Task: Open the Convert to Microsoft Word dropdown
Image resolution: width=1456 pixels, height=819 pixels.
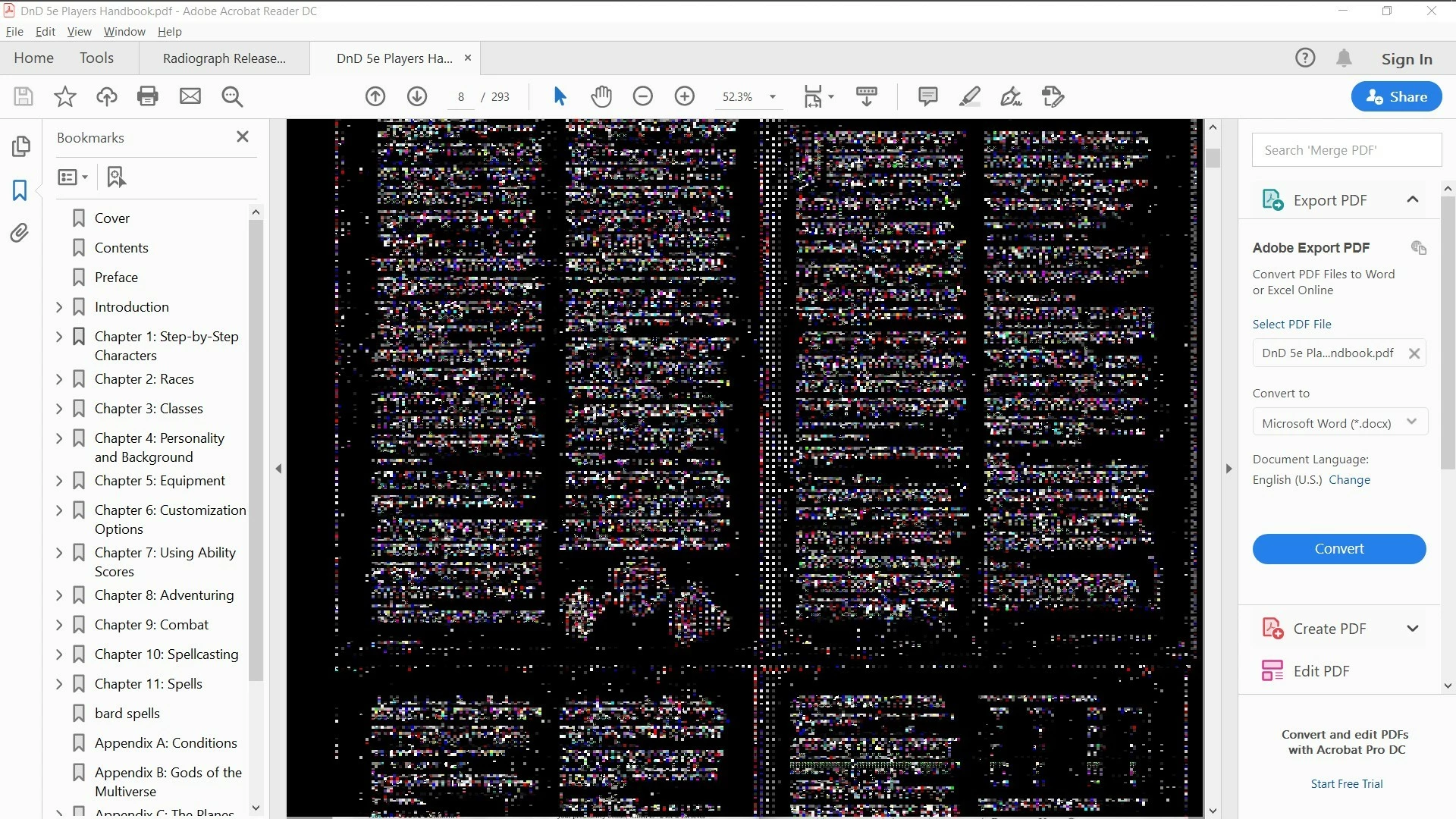Action: pyautogui.click(x=1339, y=423)
